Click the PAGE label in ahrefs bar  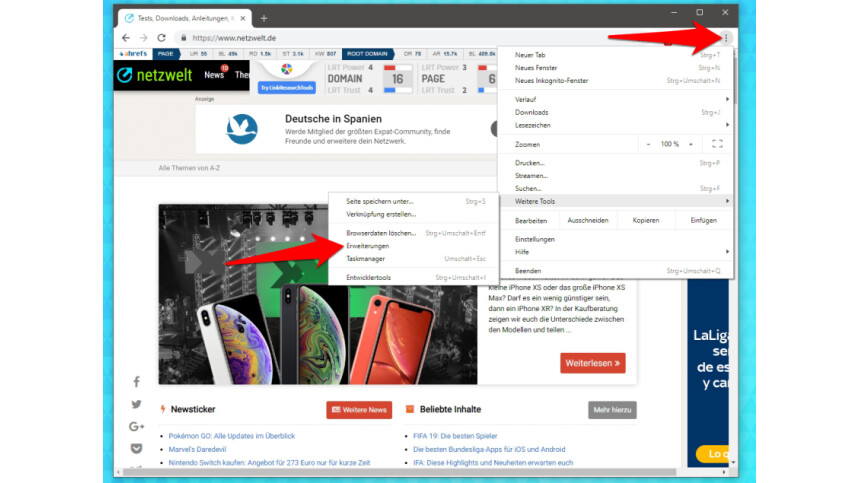(x=165, y=54)
